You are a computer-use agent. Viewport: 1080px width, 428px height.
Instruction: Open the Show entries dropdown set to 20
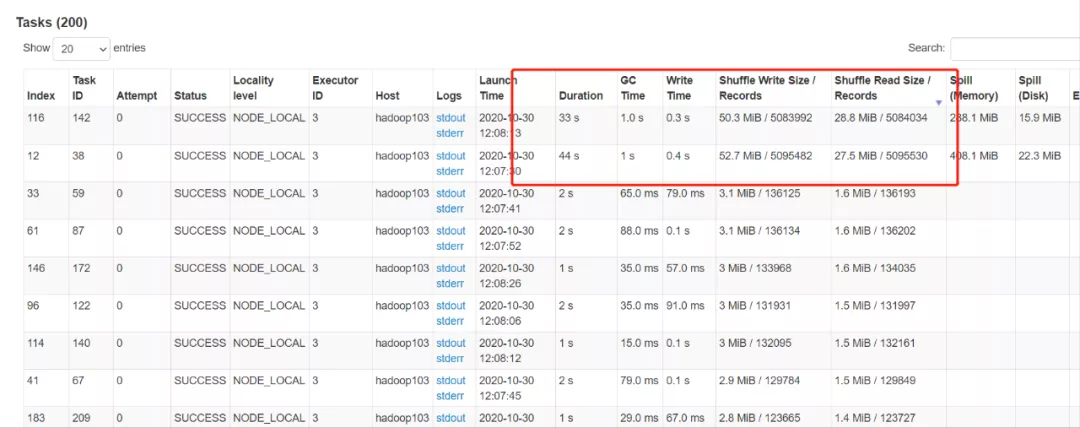[x=81, y=48]
